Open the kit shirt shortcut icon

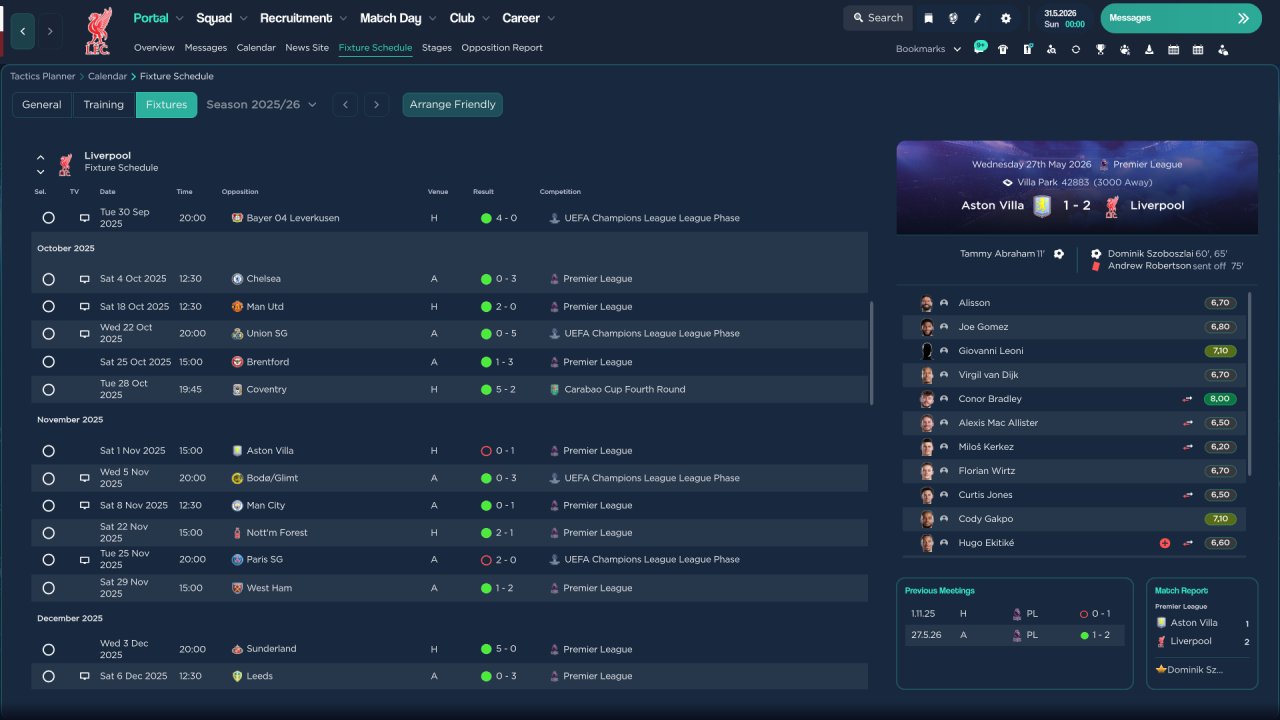1003,49
